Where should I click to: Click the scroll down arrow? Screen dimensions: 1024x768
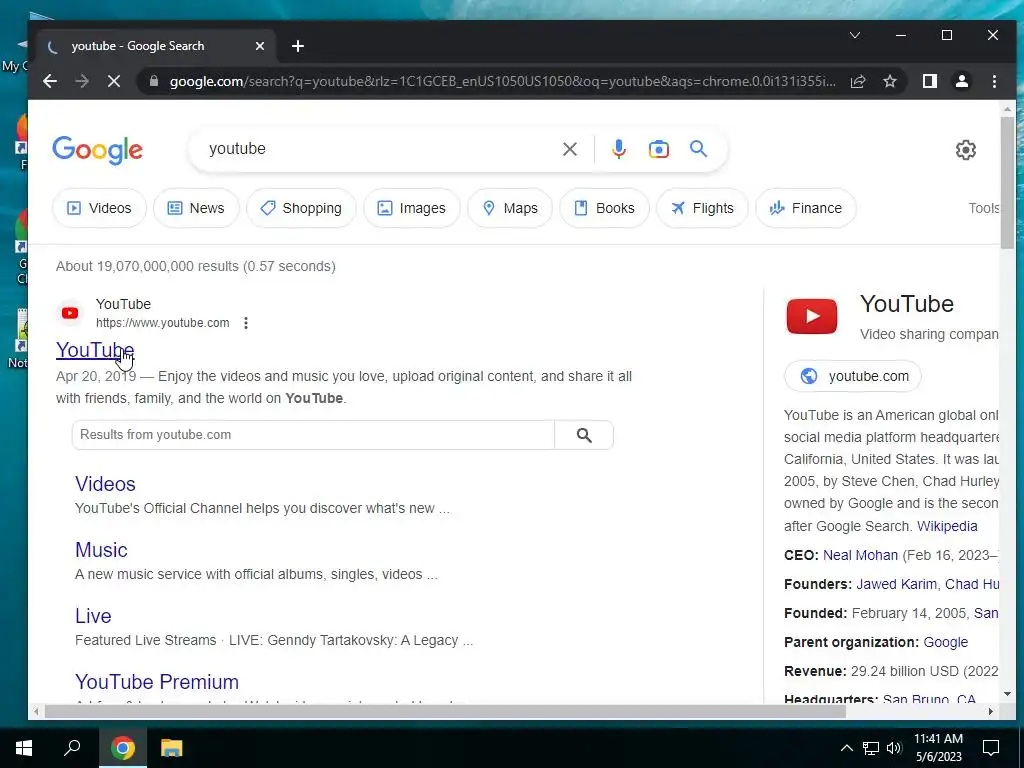pyautogui.click(x=1007, y=694)
